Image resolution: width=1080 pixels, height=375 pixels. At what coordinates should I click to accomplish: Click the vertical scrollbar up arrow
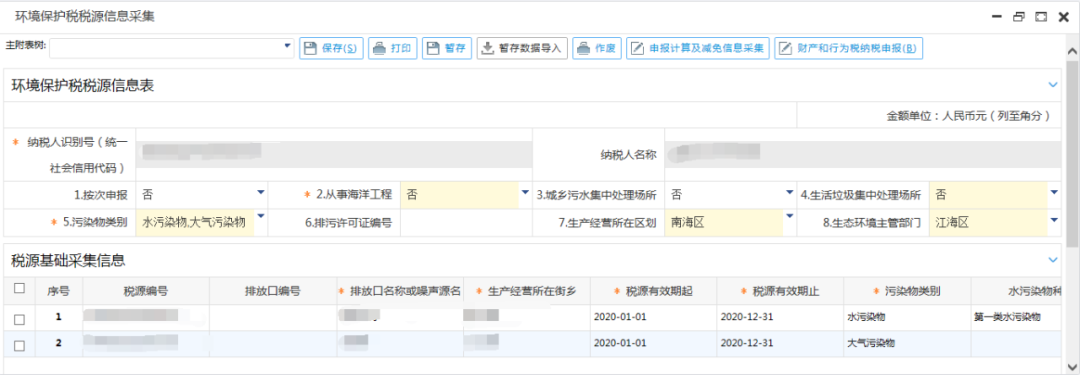click(1072, 52)
